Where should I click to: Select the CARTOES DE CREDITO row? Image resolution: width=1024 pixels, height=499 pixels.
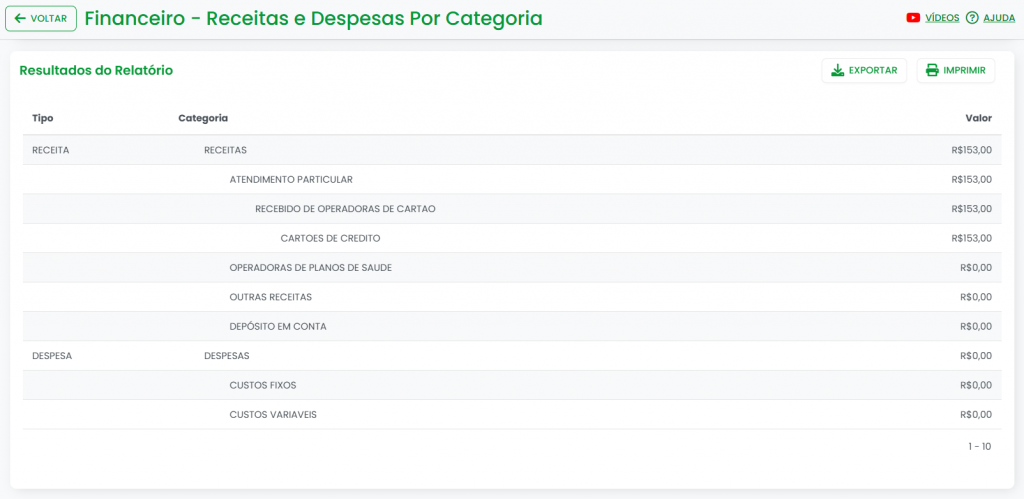pyautogui.click(x=330, y=238)
